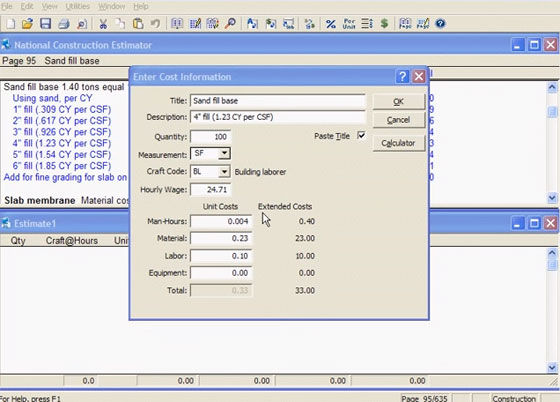Undo with the curved arrow icon

click(x=155, y=24)
